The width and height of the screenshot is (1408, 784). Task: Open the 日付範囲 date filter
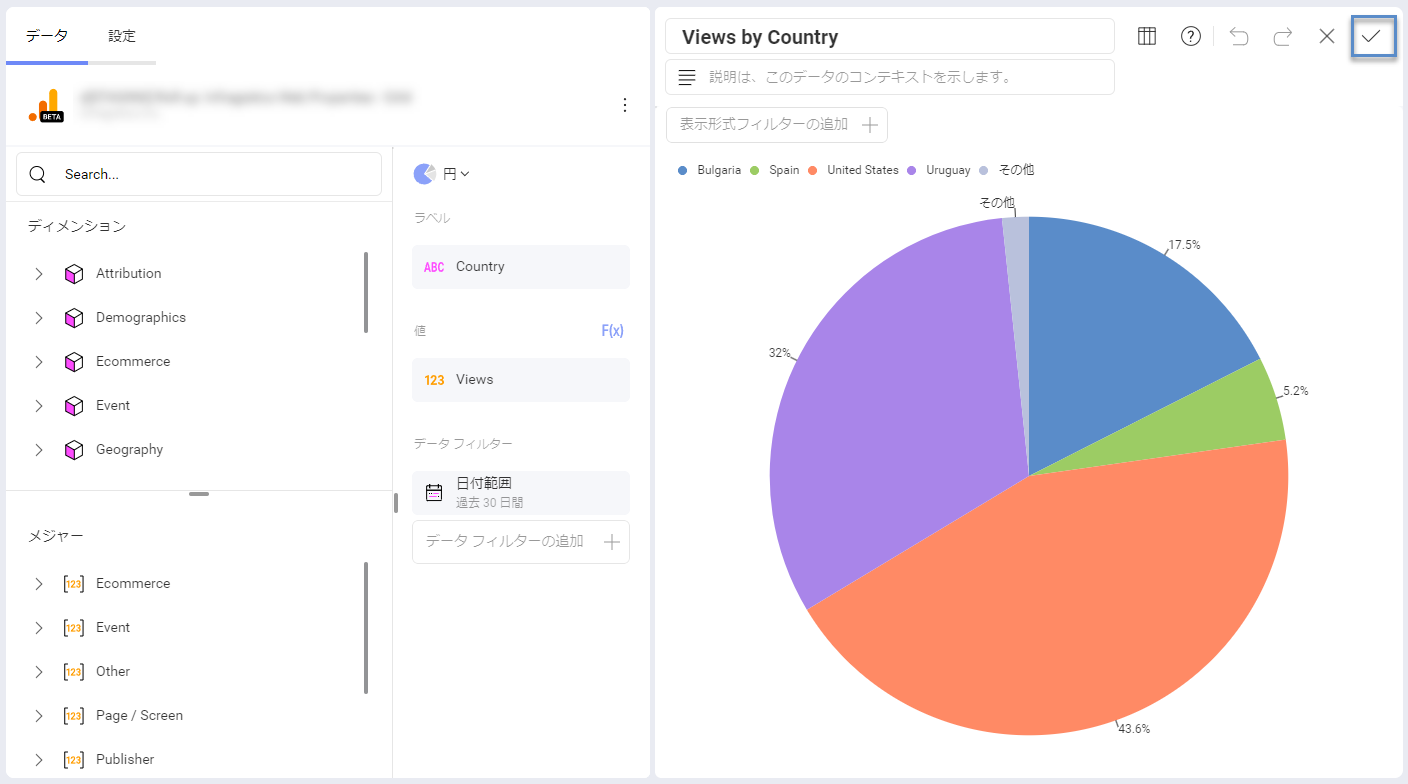[521, 493]
